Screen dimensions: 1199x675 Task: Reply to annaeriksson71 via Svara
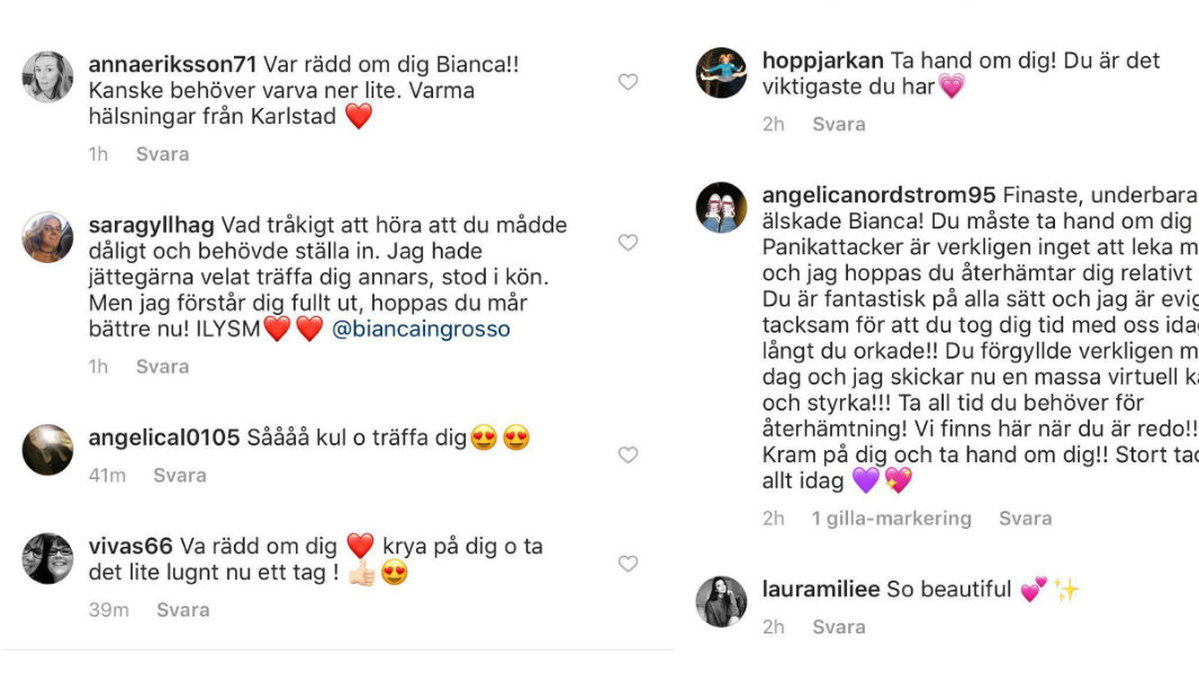162,154
